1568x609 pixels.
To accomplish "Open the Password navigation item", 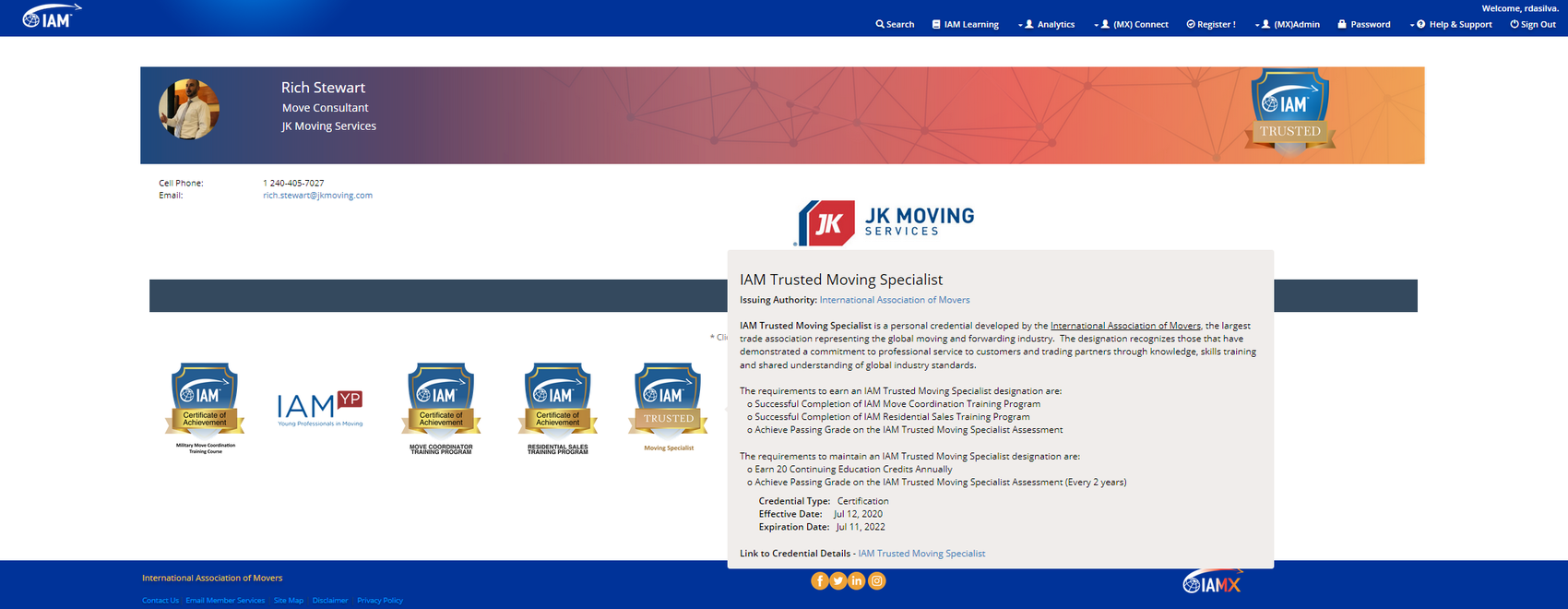I will pyautogui.click(x=1364, y=24).
